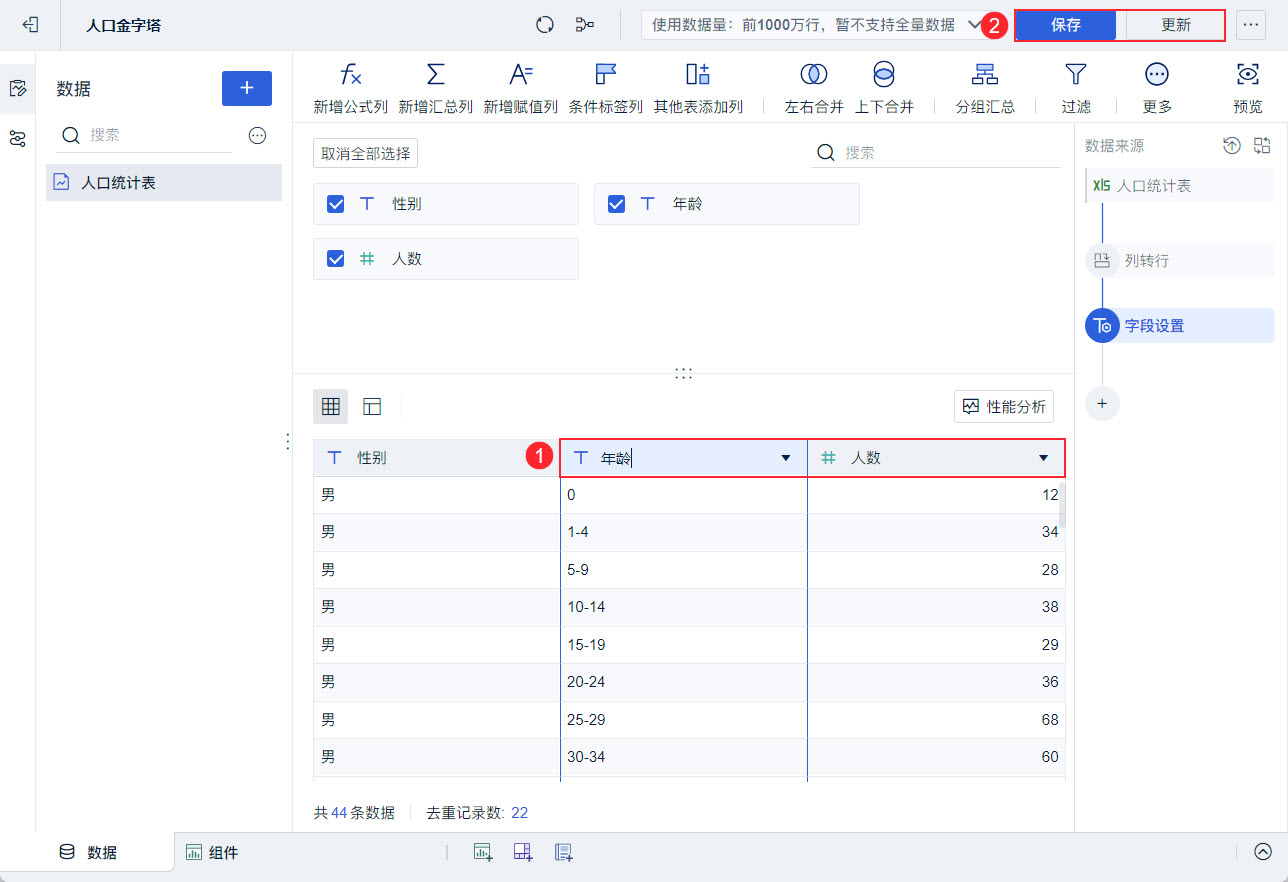
Task: Switch to the grid table view icon
Action: coord(331,406)
